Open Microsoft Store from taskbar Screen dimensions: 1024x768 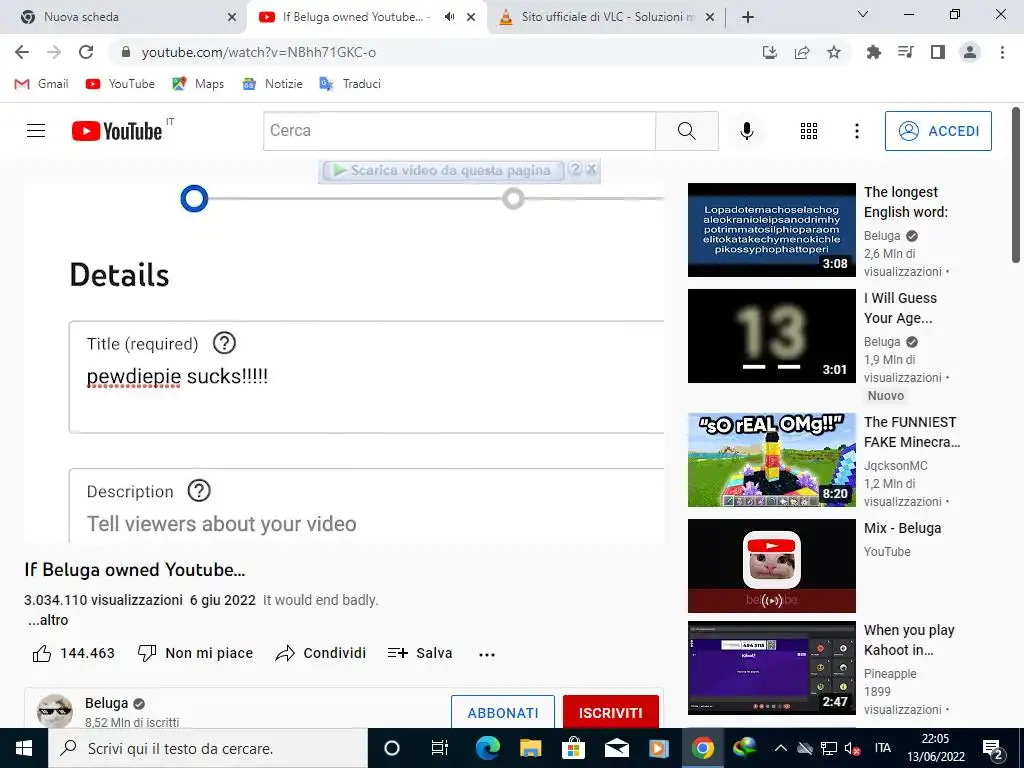pyautogui.click(x=573, y=748)
